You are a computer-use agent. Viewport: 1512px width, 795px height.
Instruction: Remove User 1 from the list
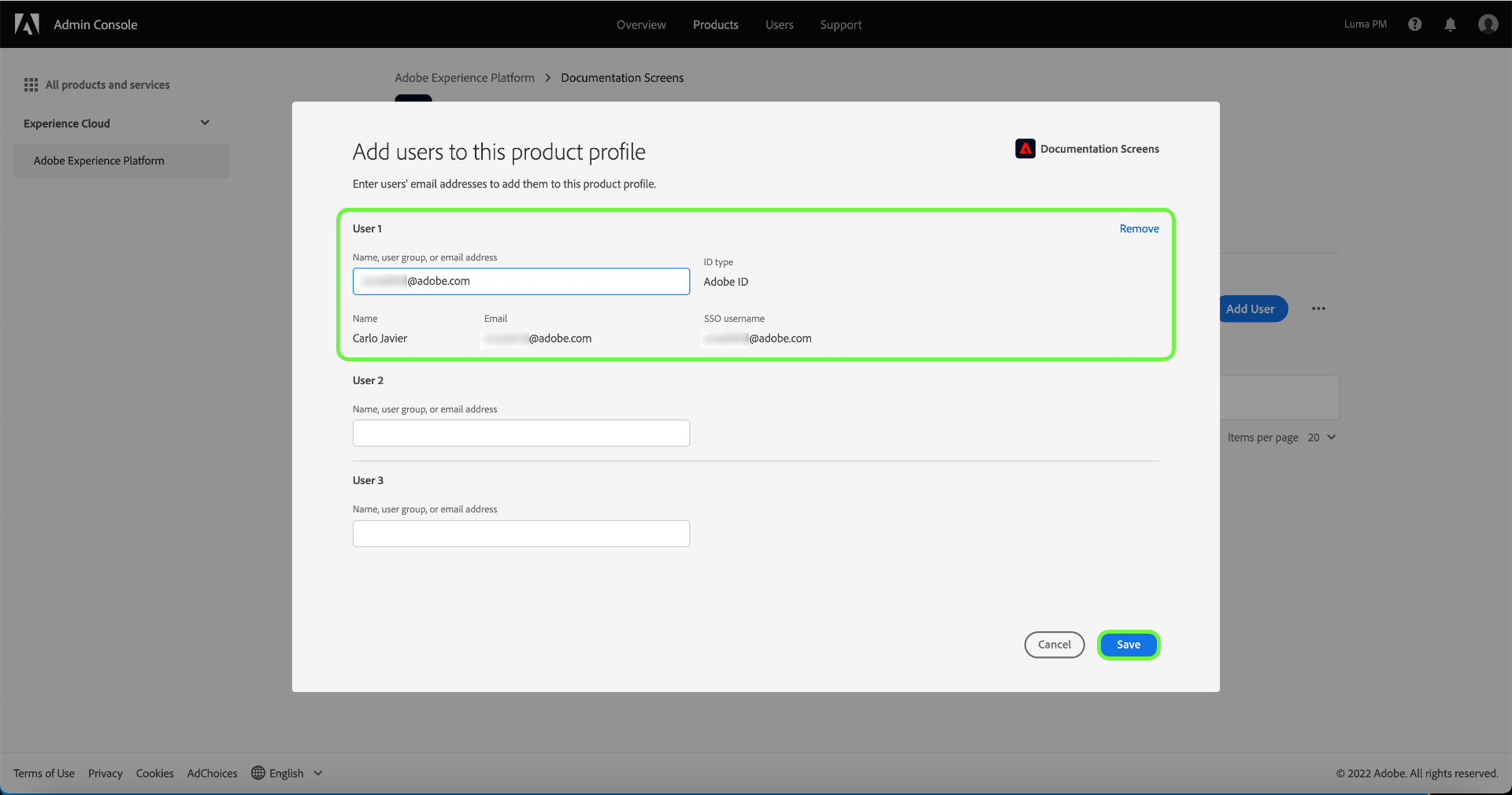[1139, 229]
